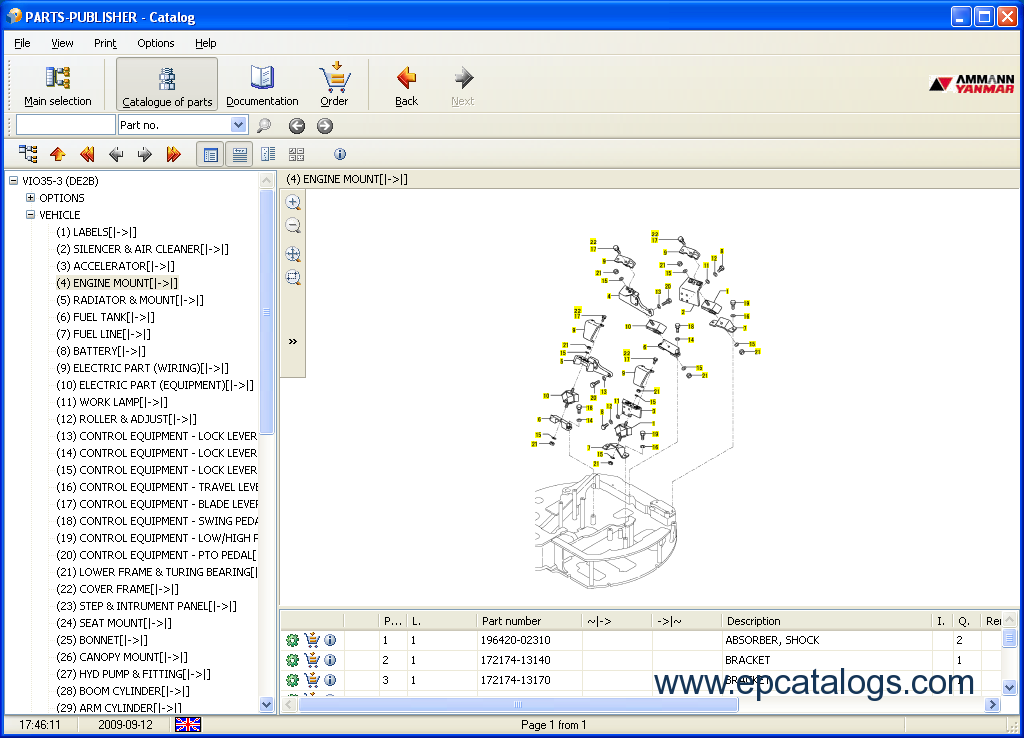Click the search text input field
The height and width of the screenshot is (738, 1024).
click(x=65, y=125)
